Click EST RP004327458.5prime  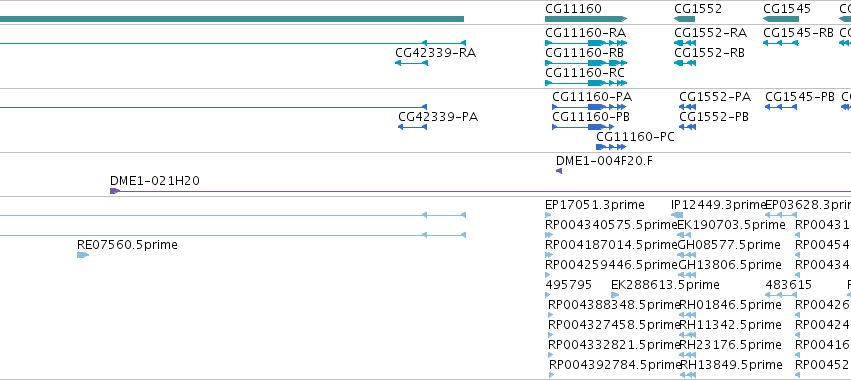[x=614, y=325]
